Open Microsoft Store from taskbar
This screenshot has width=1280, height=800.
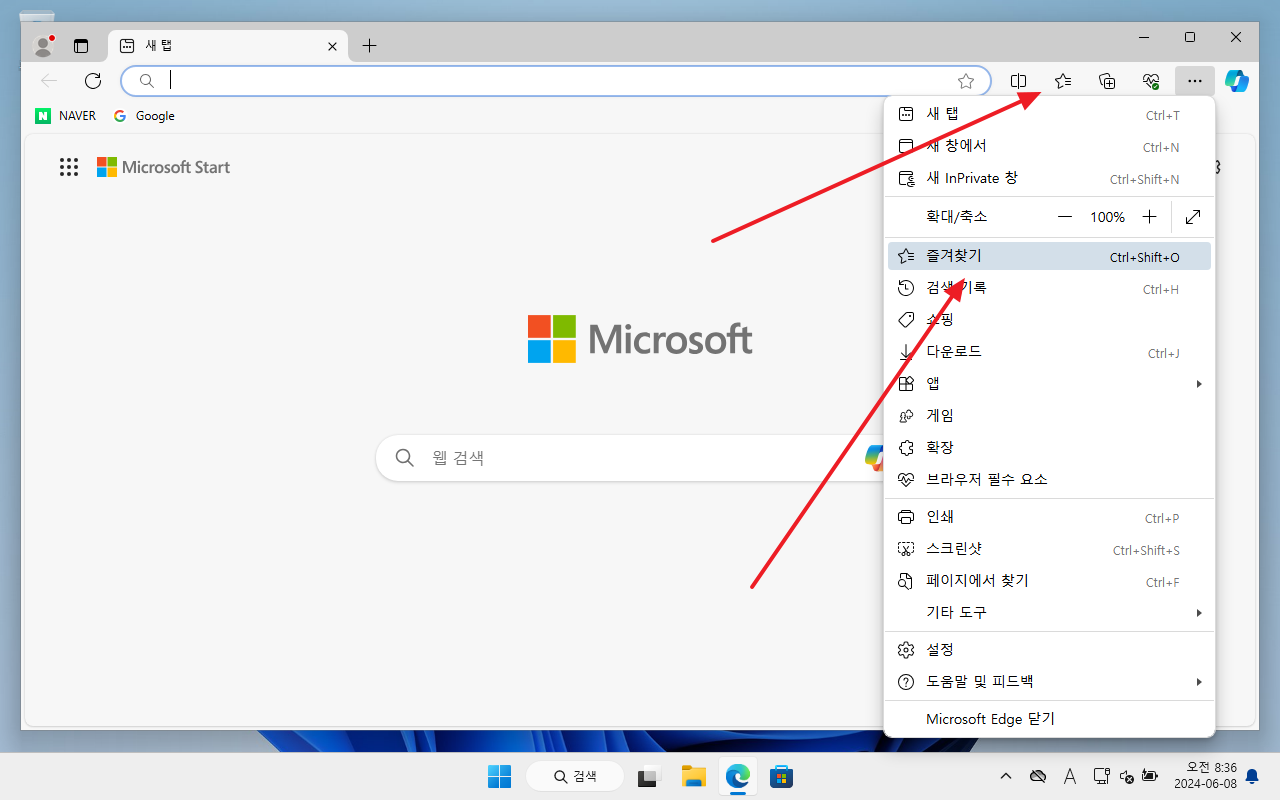pyautogui.click(x=782, y=776)
